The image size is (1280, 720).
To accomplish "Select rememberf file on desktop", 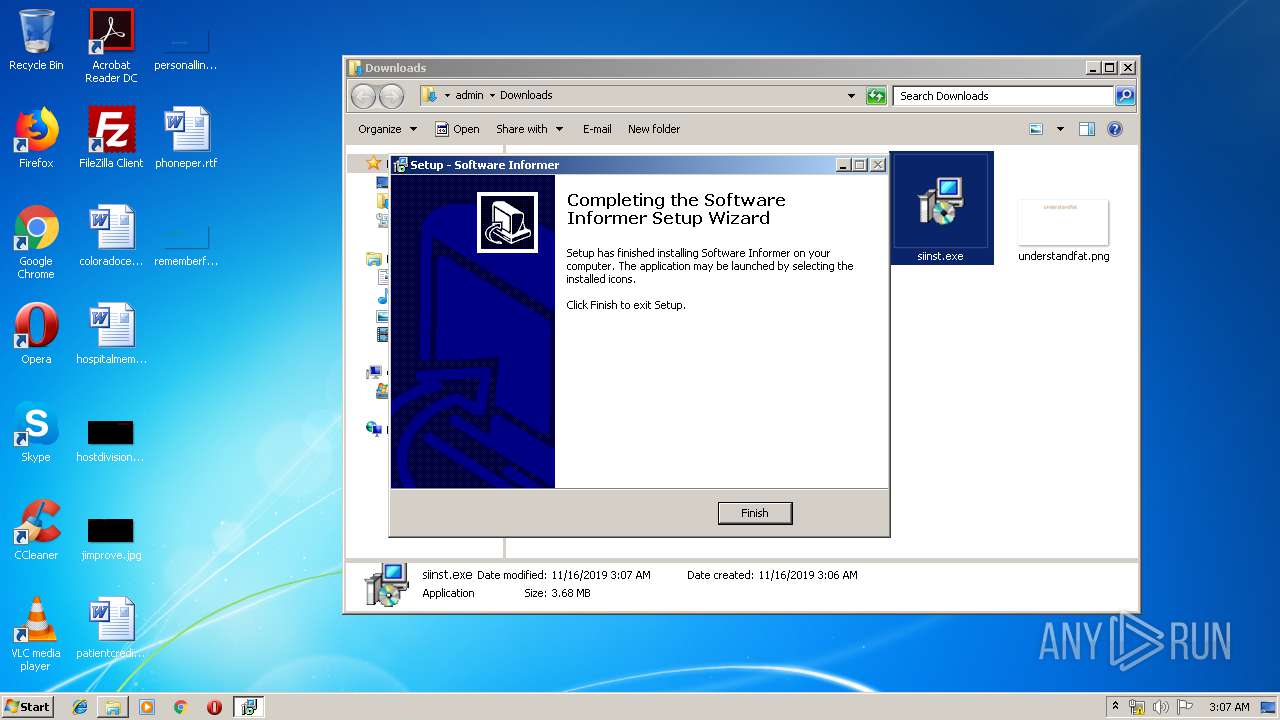I will coord(186,246).
